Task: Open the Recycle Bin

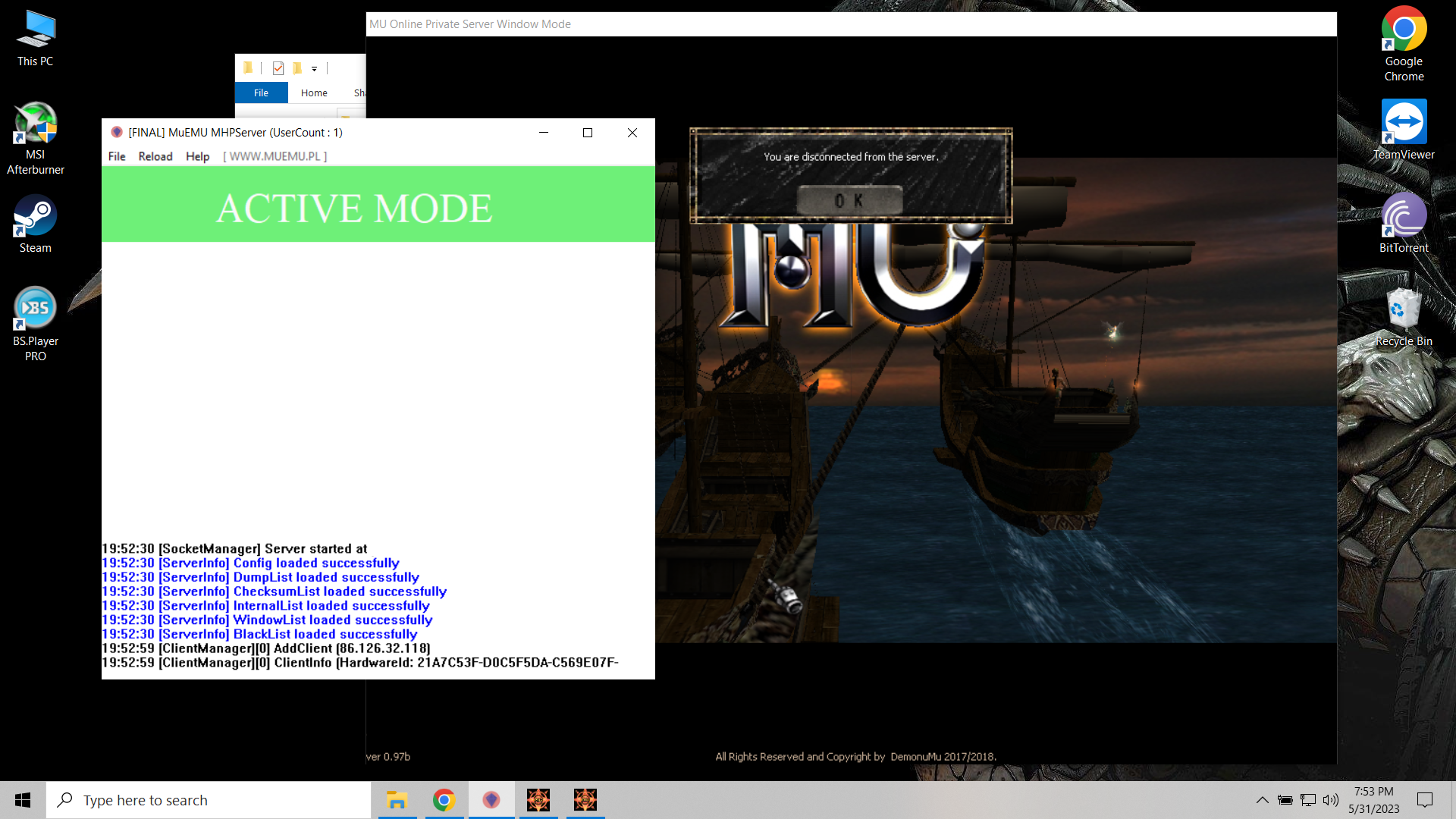Action: [1404, 317]
